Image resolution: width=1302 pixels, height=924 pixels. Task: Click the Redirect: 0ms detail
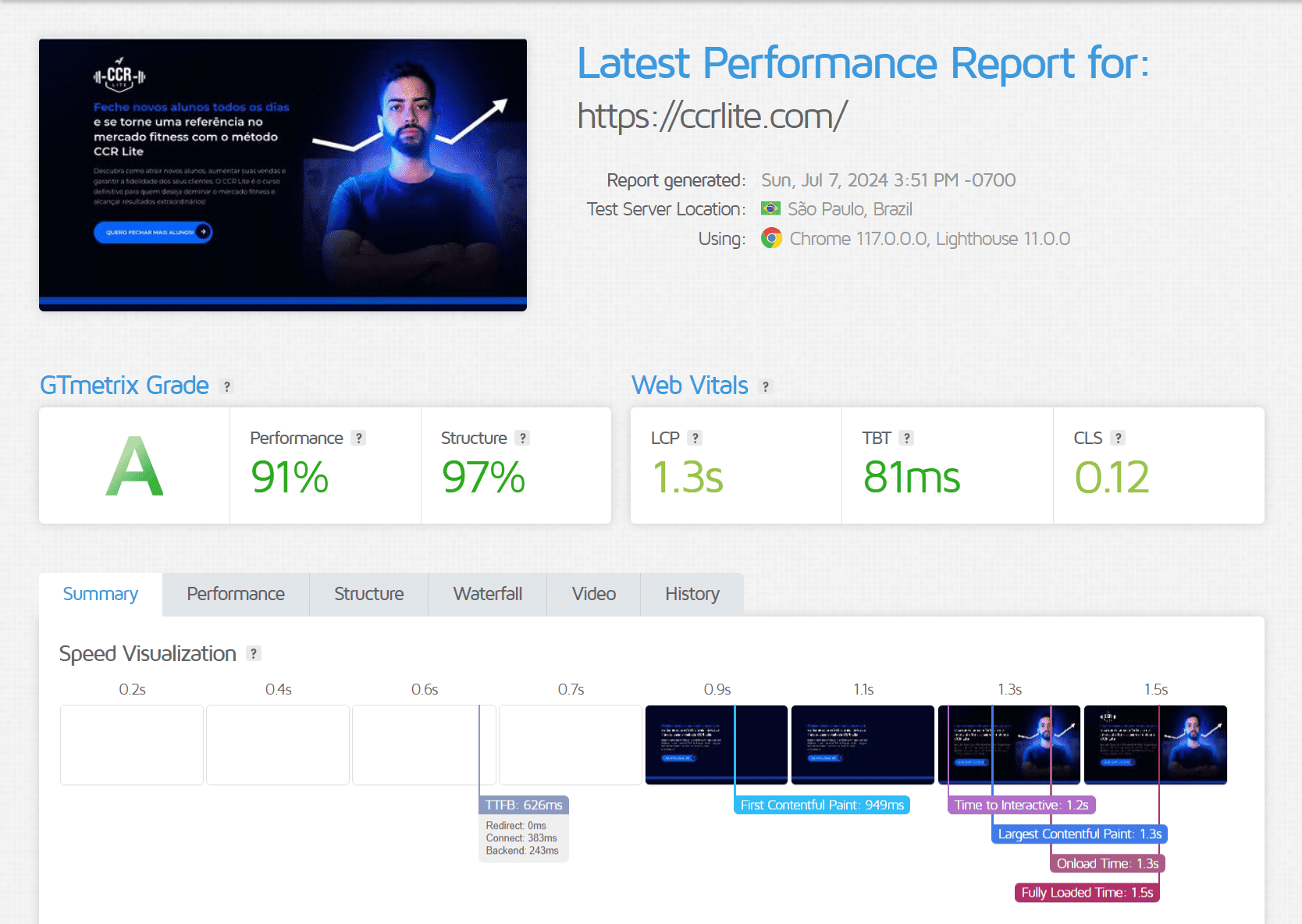516,826
